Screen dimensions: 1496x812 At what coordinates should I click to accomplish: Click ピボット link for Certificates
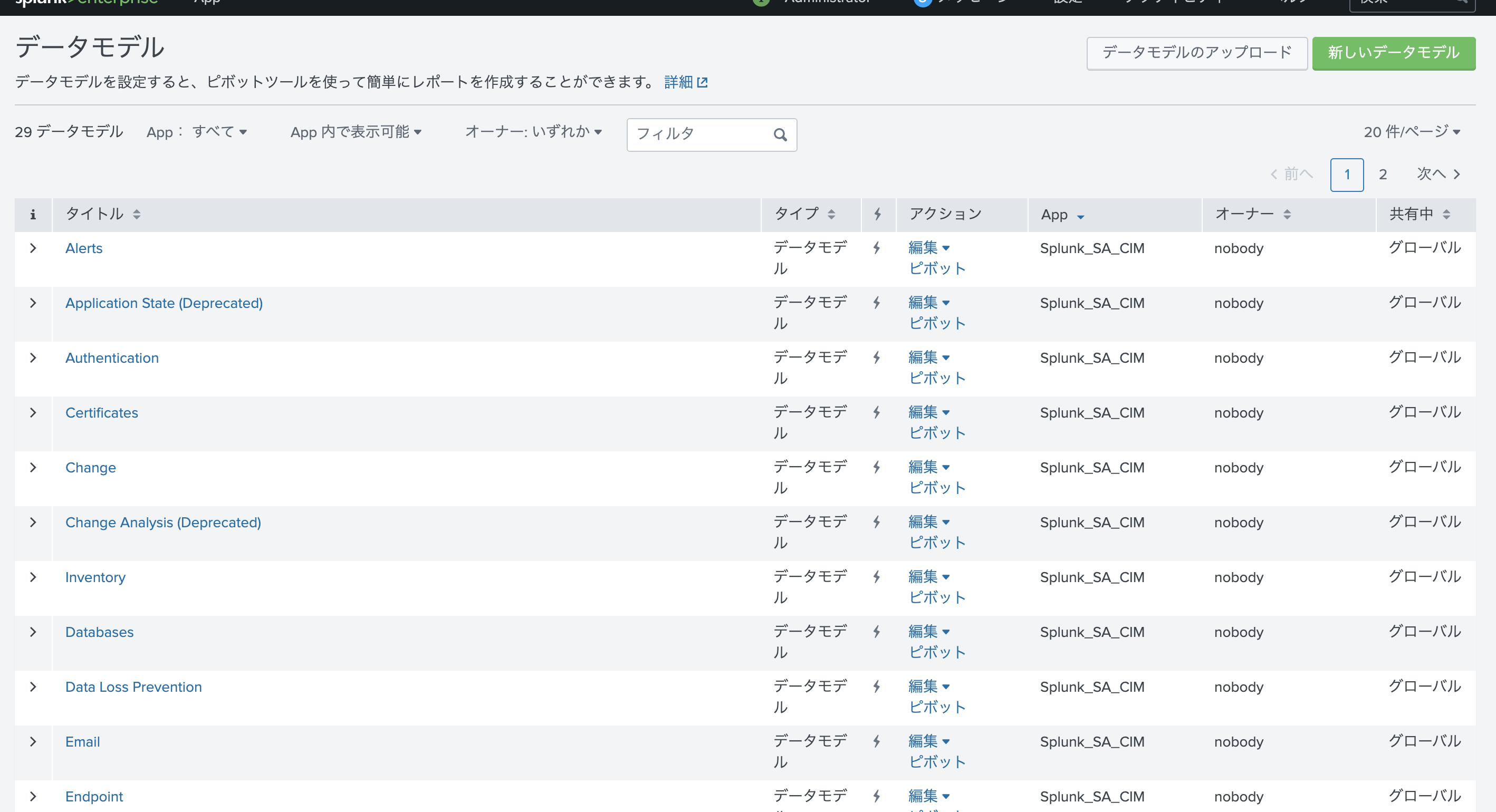937,433
